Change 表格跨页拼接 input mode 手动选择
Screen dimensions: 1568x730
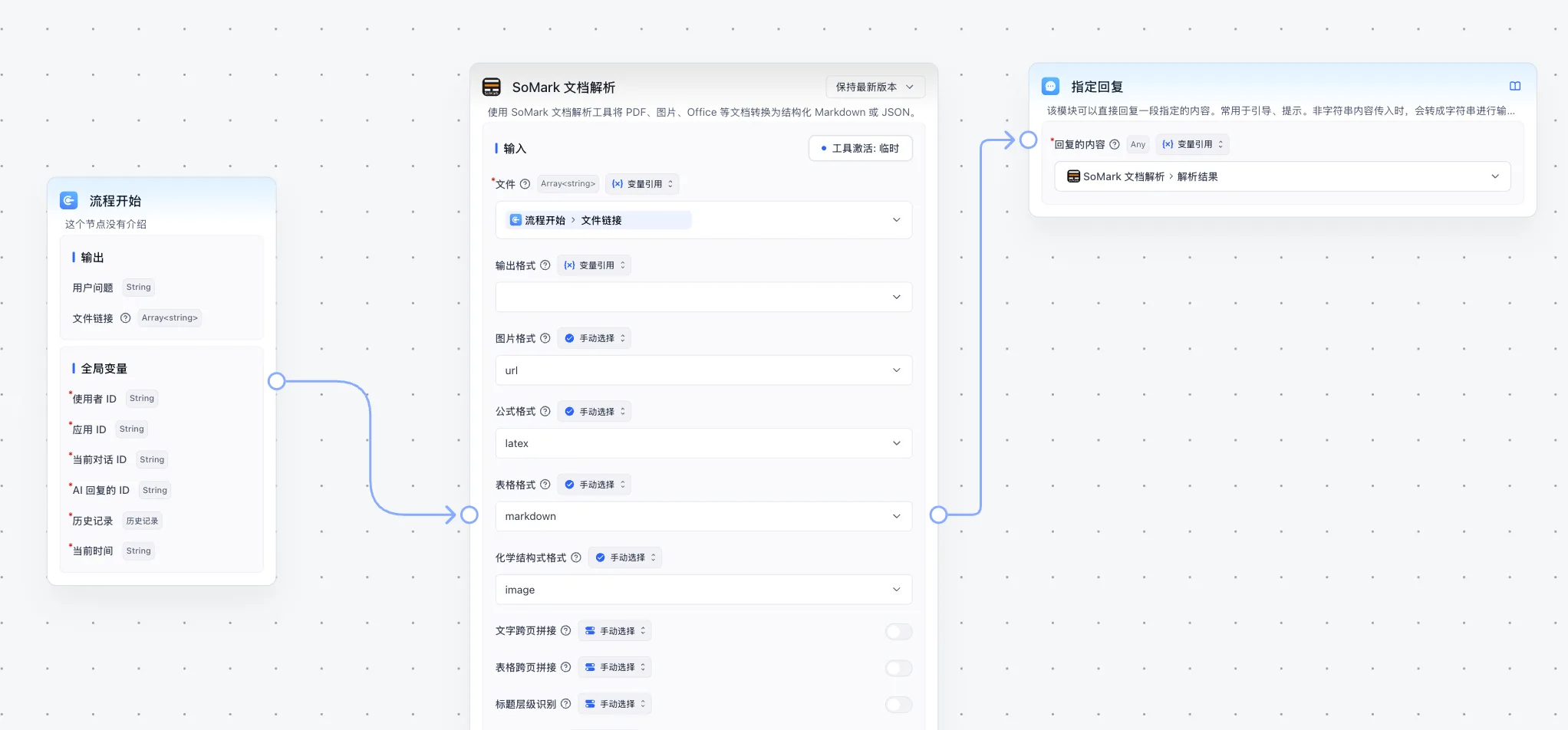point(615,667)
